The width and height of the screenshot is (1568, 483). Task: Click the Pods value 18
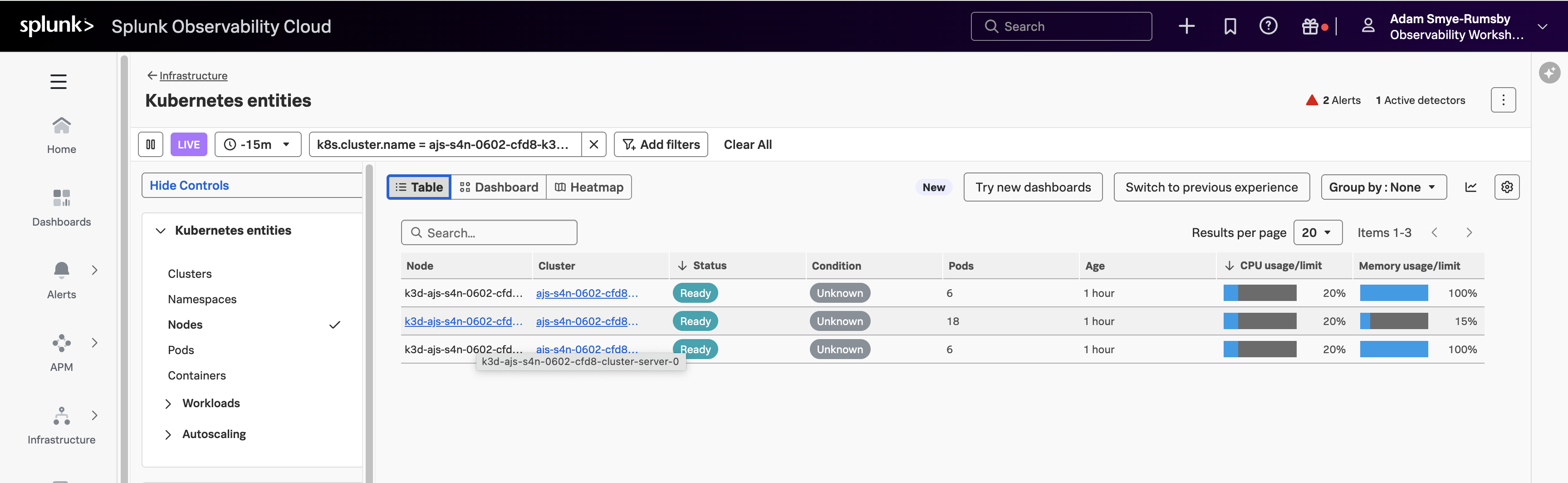pyautogui.click(x=953, y=321)
